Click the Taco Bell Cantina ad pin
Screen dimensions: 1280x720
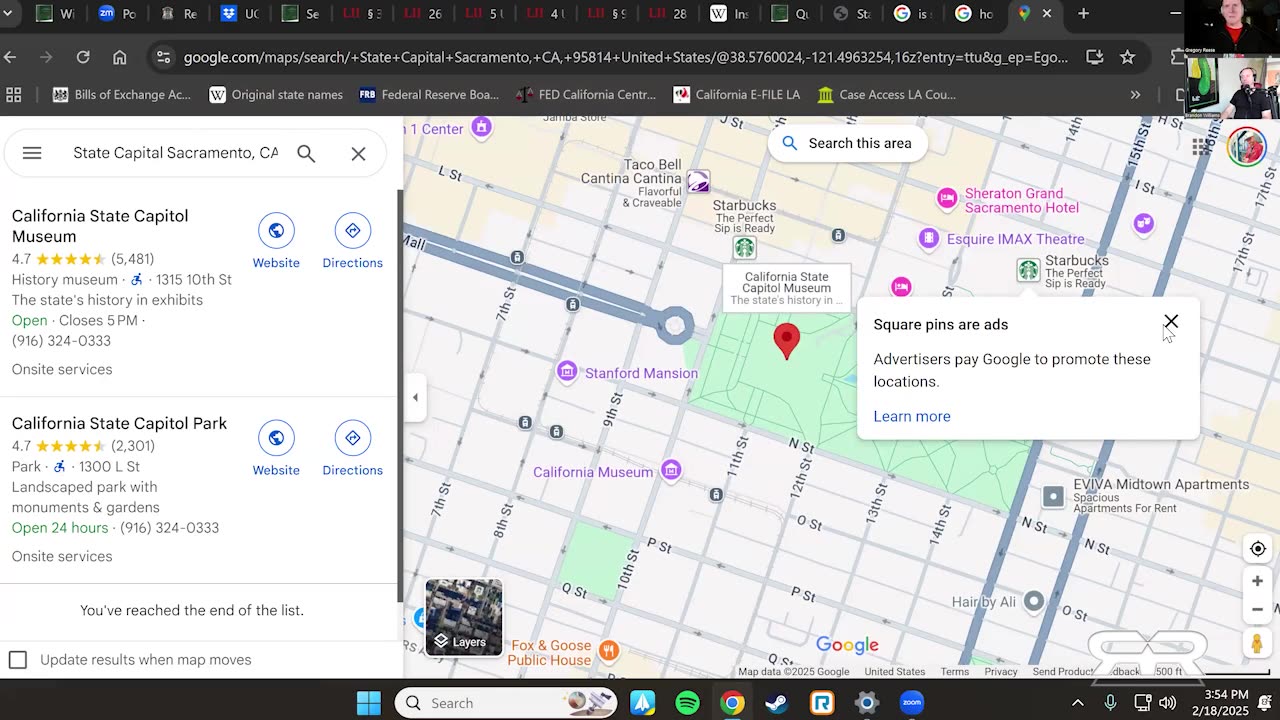point(698,182)
